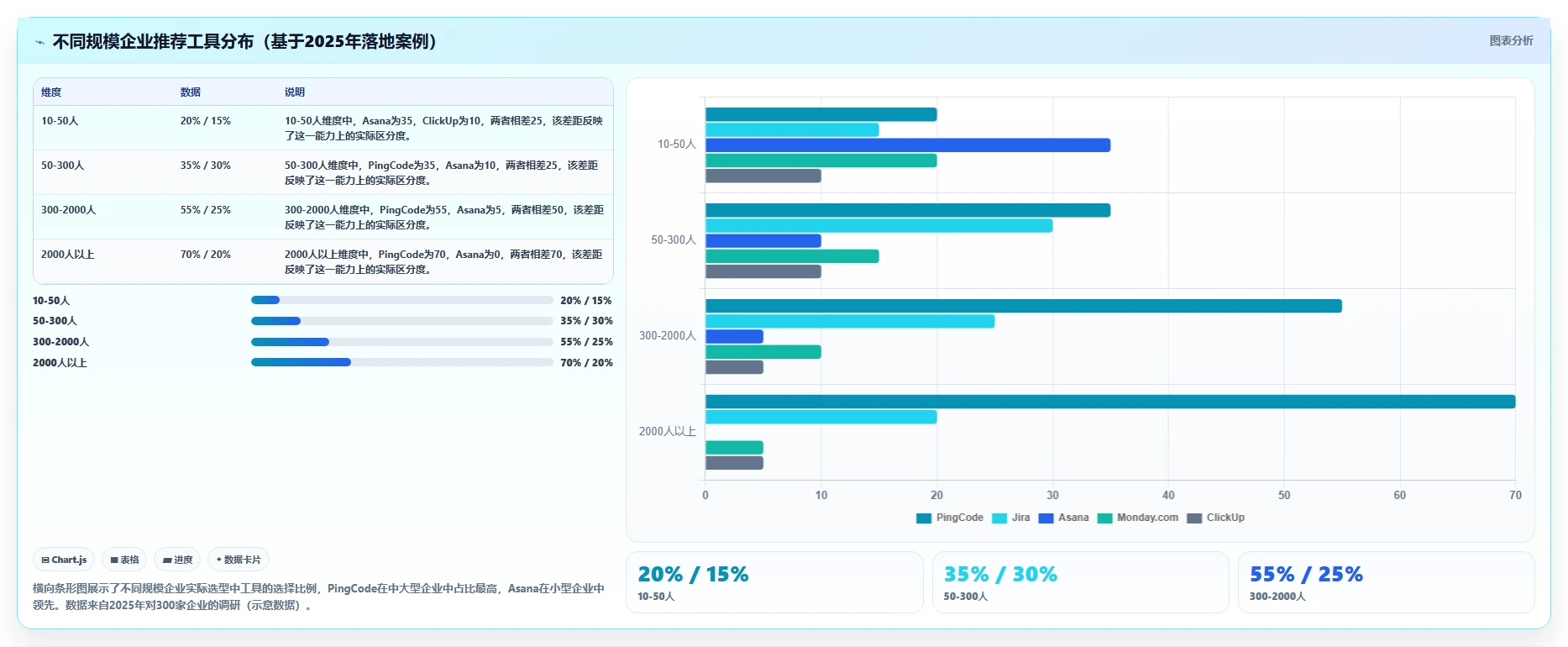Click the 300-2000人 progress bar
The image size is (1568, 647).
click(x=401, y=342)
